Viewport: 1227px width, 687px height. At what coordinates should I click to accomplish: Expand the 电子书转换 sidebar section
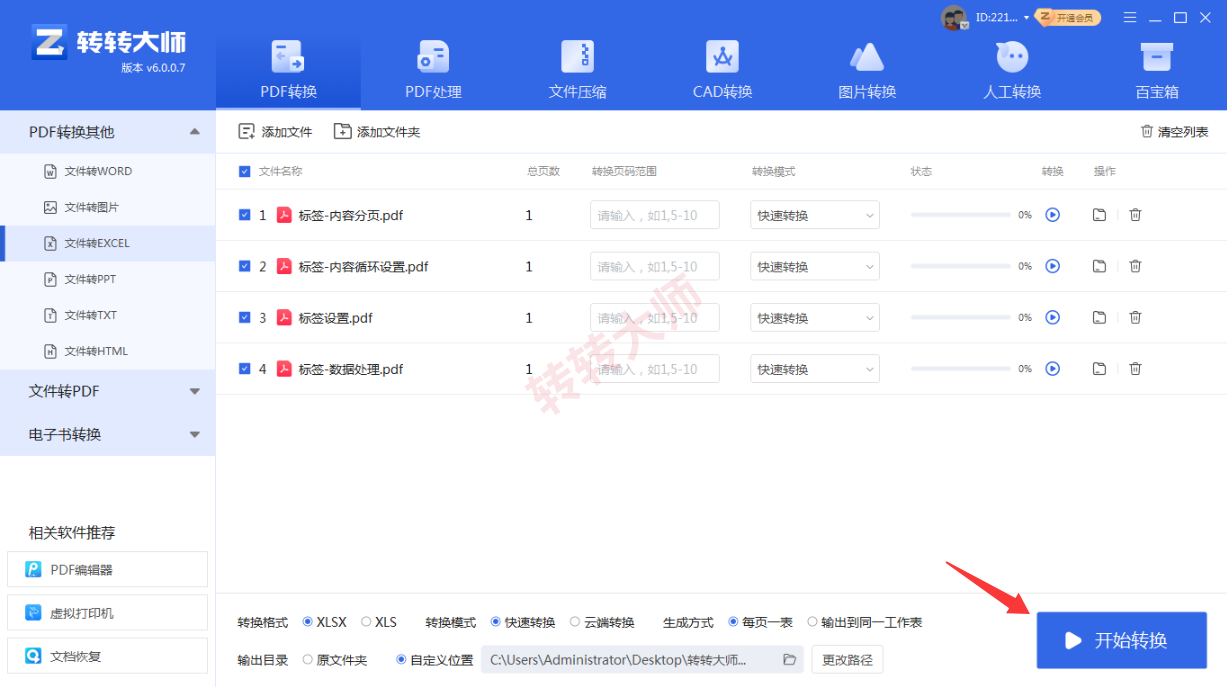(195, 434)
